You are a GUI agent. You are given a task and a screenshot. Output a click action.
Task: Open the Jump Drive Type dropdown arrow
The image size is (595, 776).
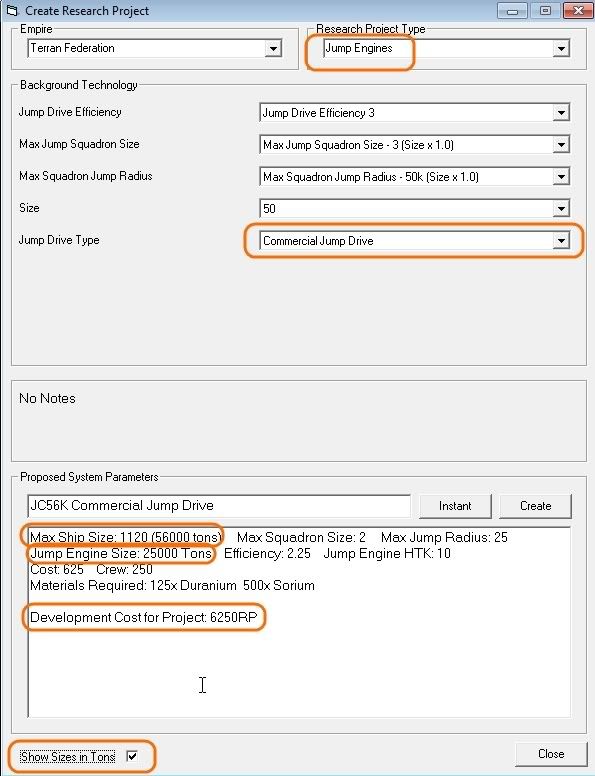(561, 241)
